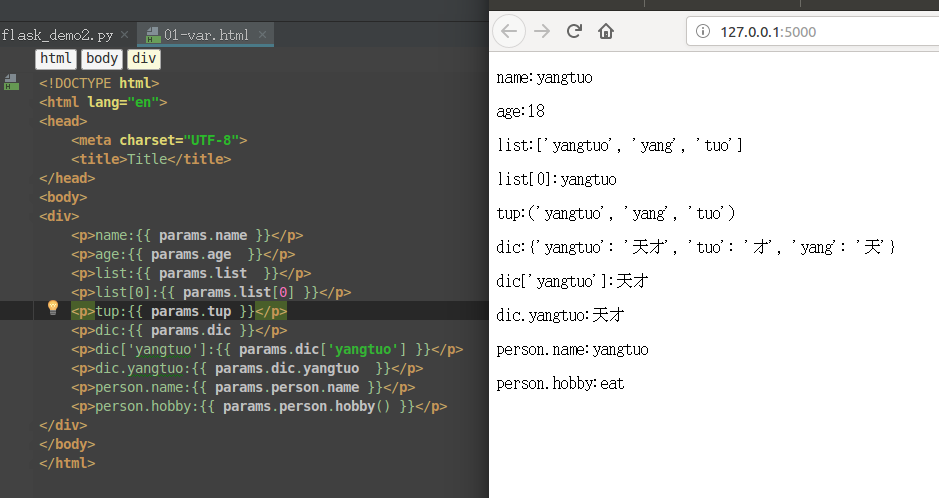Click the body breadcrumb element

coord(102,58)
